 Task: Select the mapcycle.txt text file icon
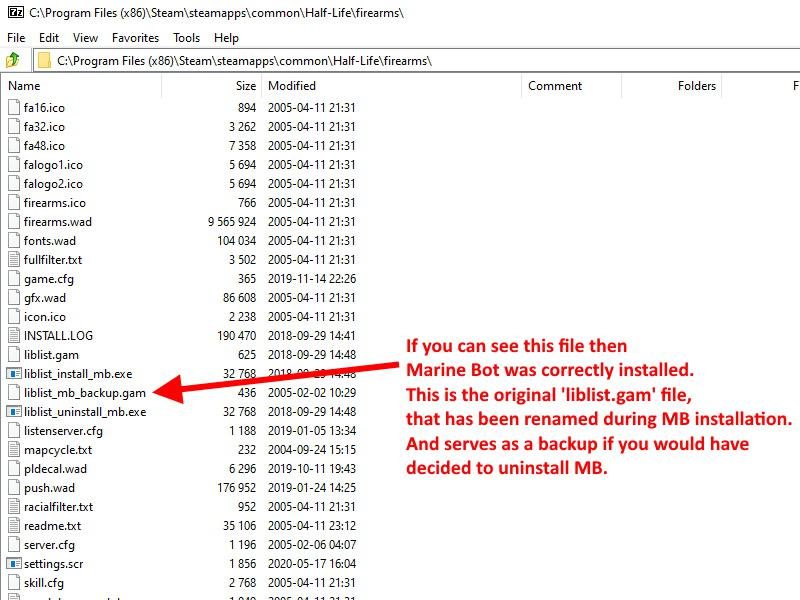14,449
